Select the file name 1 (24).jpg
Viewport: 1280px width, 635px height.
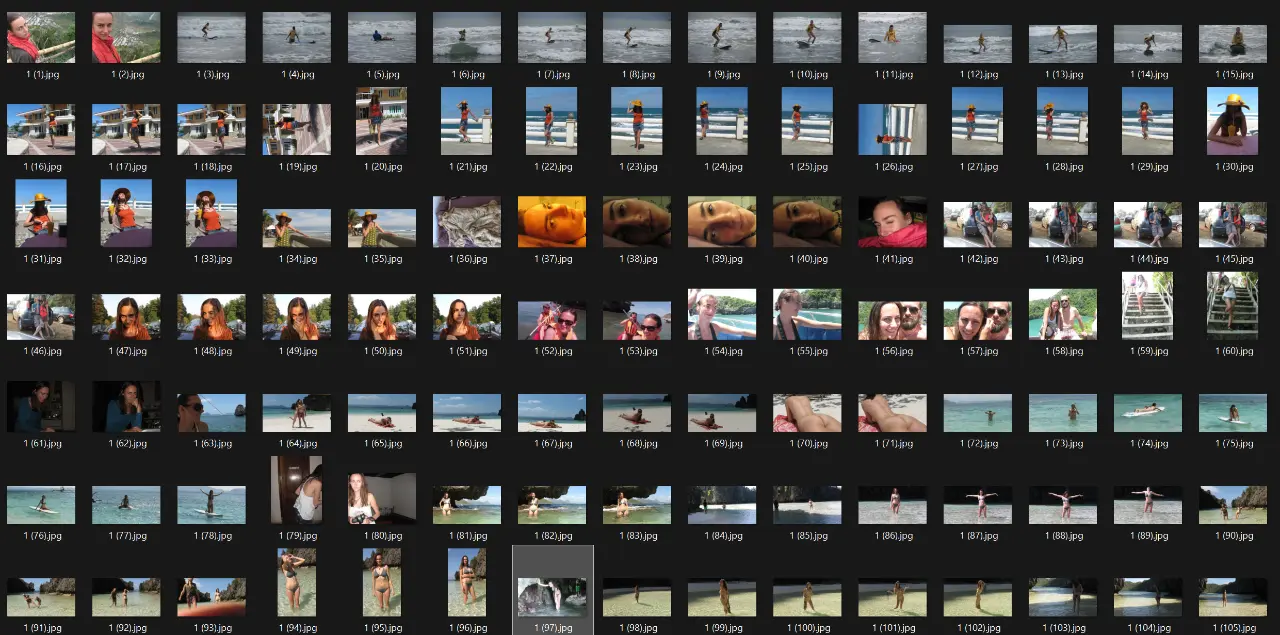pos(722,167)
